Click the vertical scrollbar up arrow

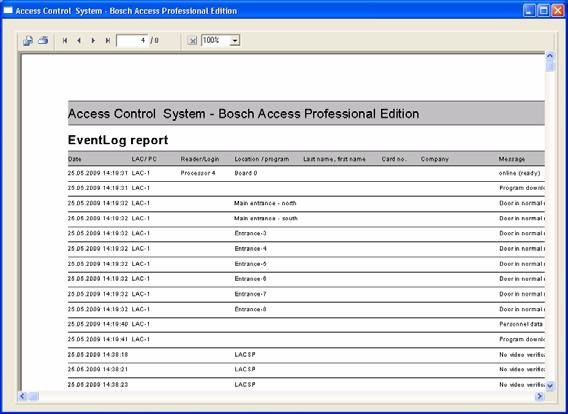(550, 56)
